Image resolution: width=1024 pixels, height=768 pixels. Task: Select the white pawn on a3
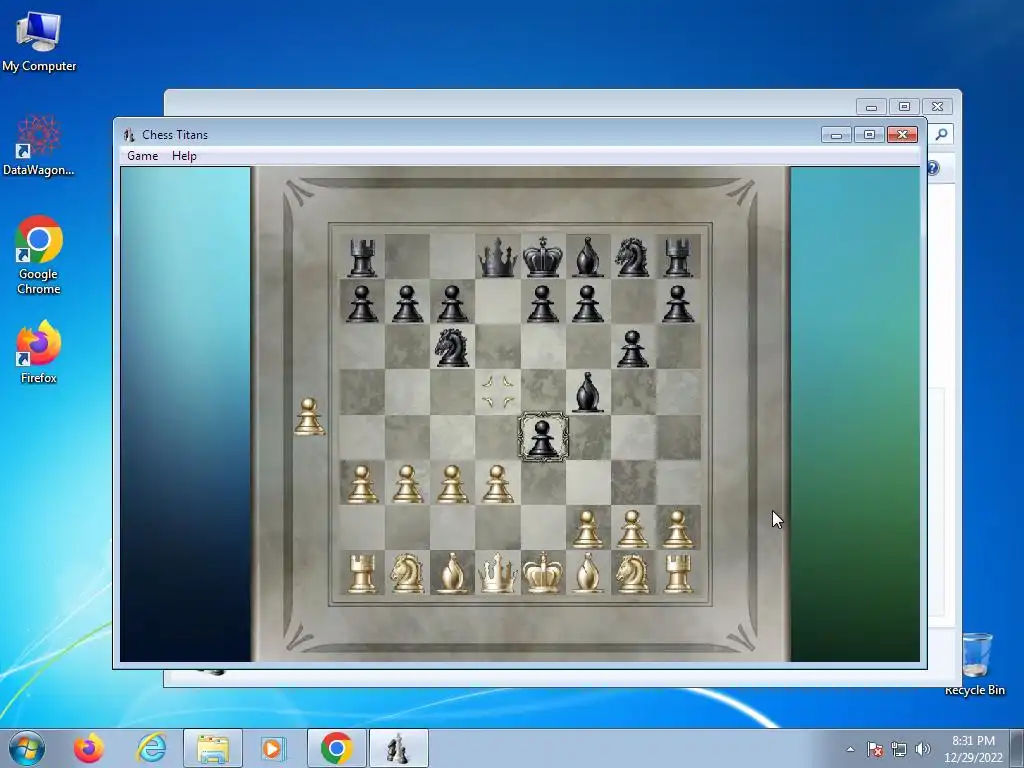pyautogui.click(x=362, y=484)
